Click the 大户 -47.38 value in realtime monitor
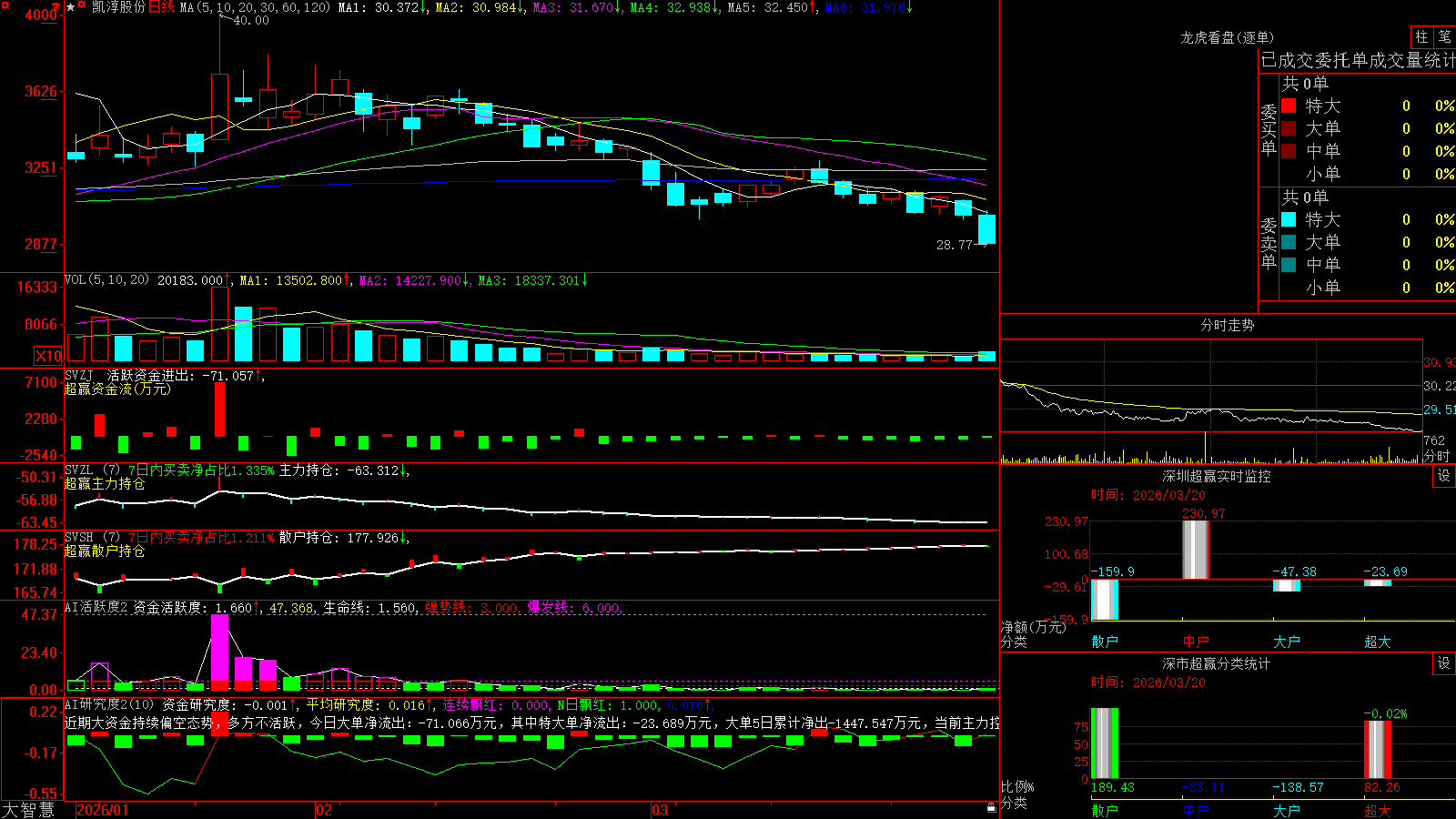 [1294, 571]
